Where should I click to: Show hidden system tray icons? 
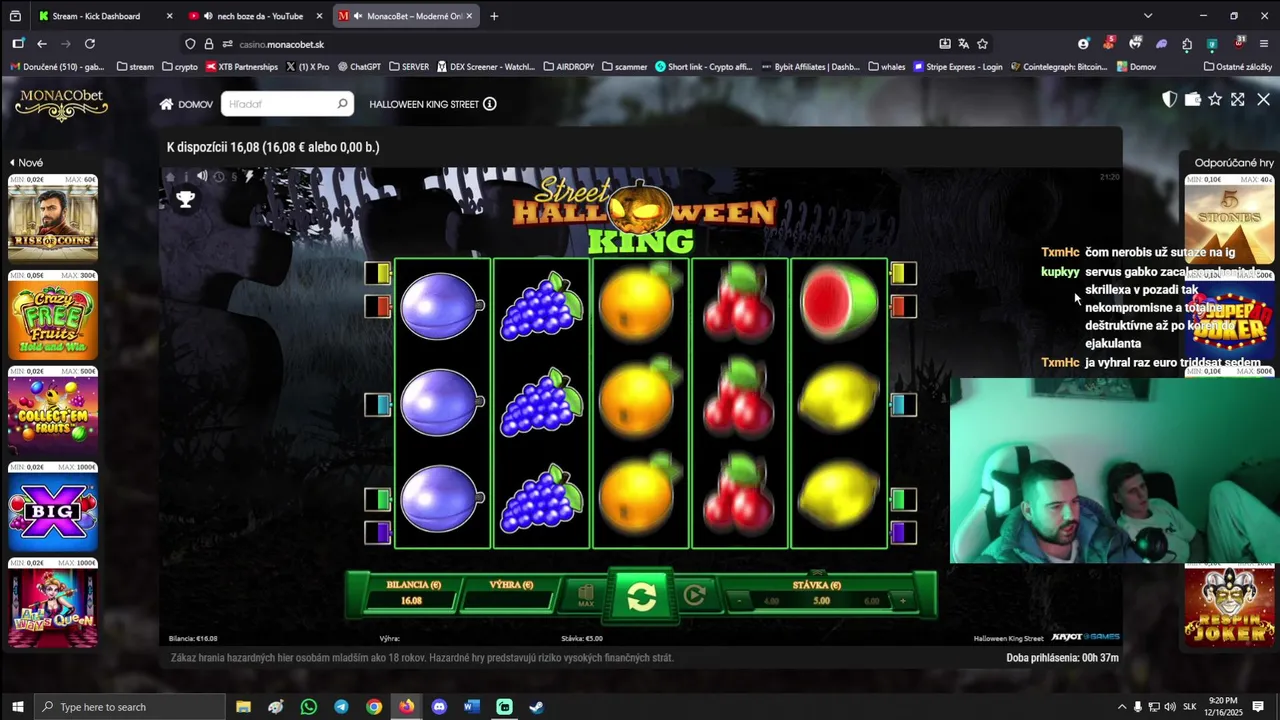pyautogui.click(x=1121, y=707)
